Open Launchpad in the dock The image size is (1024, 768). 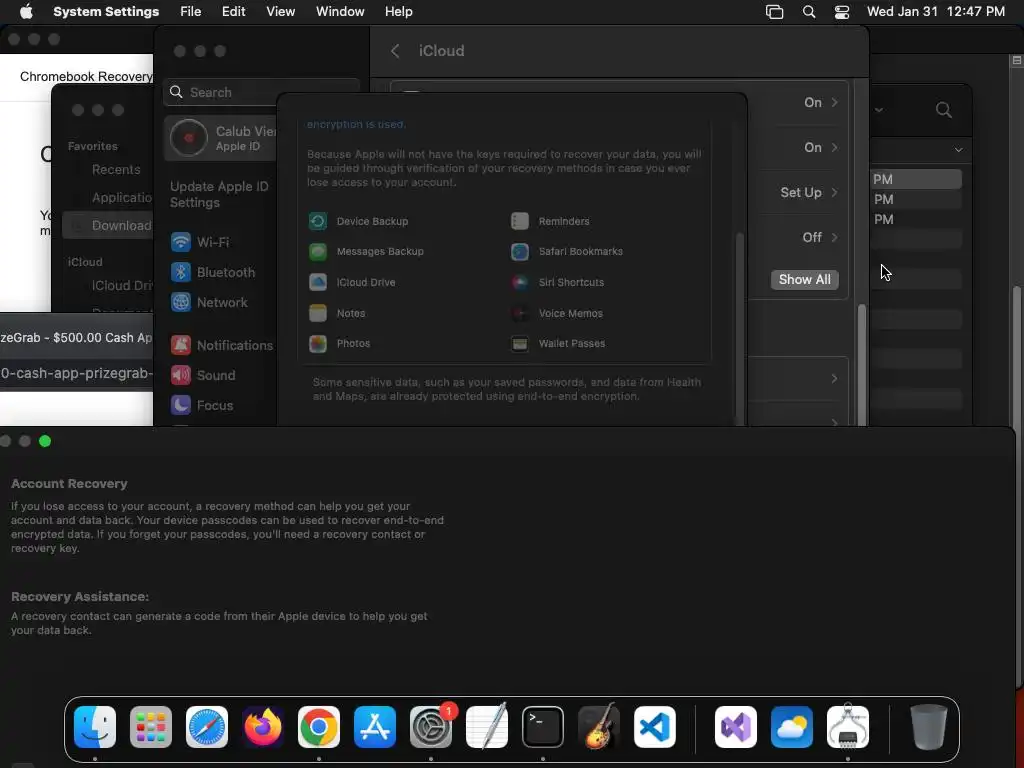151,727
